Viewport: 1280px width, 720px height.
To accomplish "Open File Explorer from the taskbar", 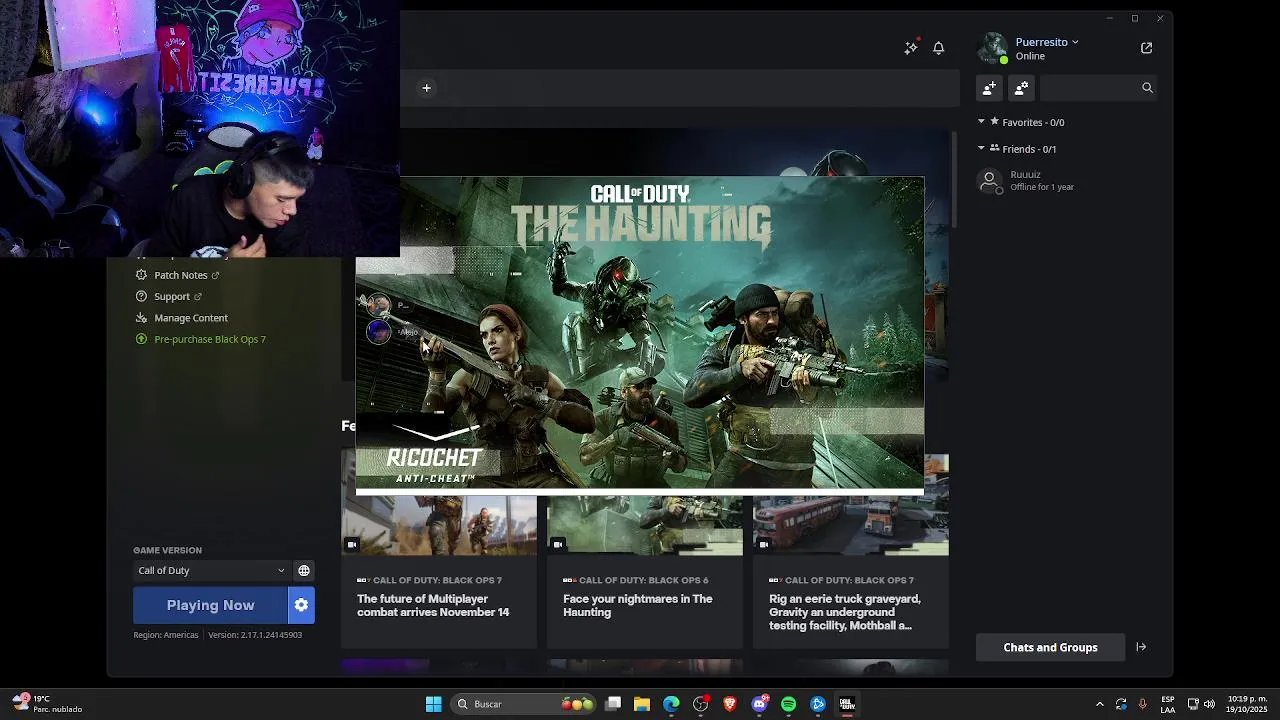I will 642,704.
